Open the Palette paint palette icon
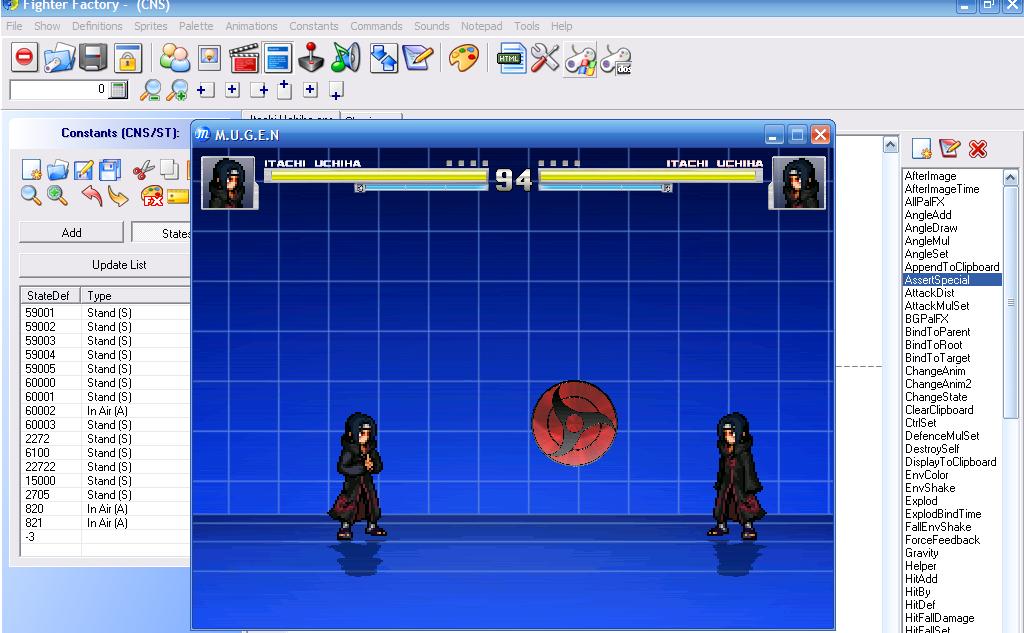 (464, 57)
